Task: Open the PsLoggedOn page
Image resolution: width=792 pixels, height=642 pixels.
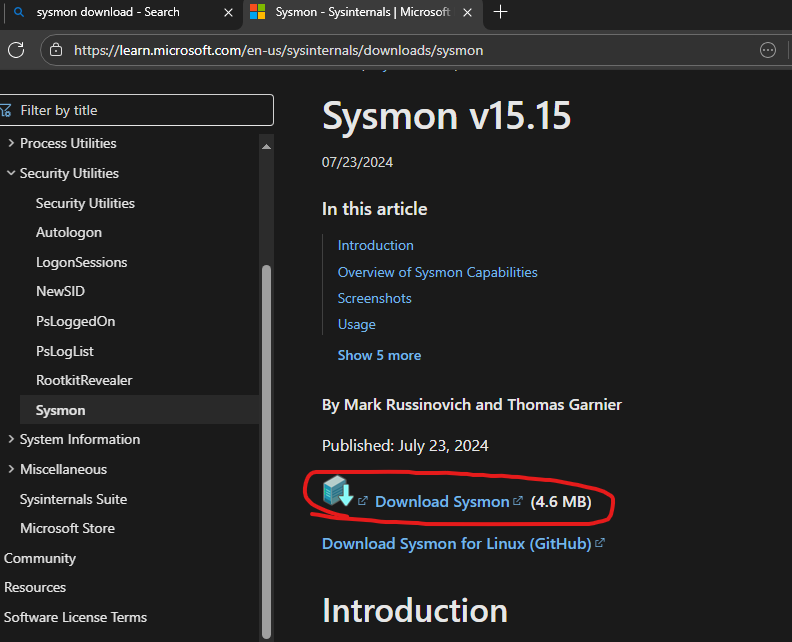Action: pyautogui.click(x=75, y=321)
